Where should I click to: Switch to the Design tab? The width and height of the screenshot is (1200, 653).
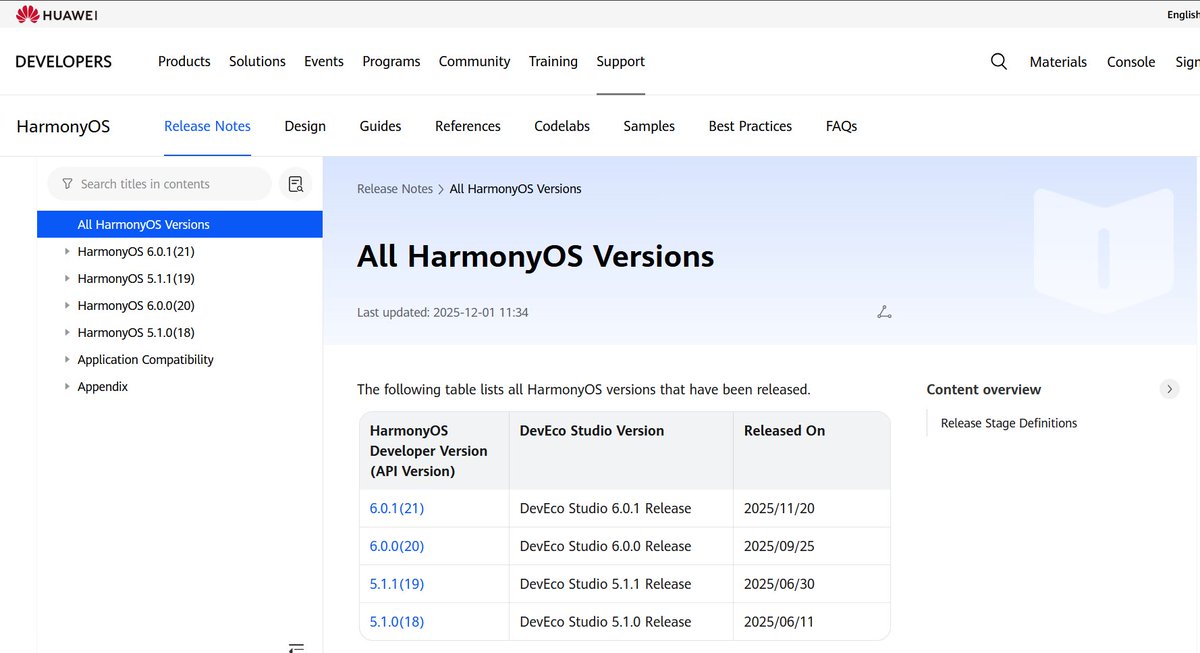click(x=305, y=126)
